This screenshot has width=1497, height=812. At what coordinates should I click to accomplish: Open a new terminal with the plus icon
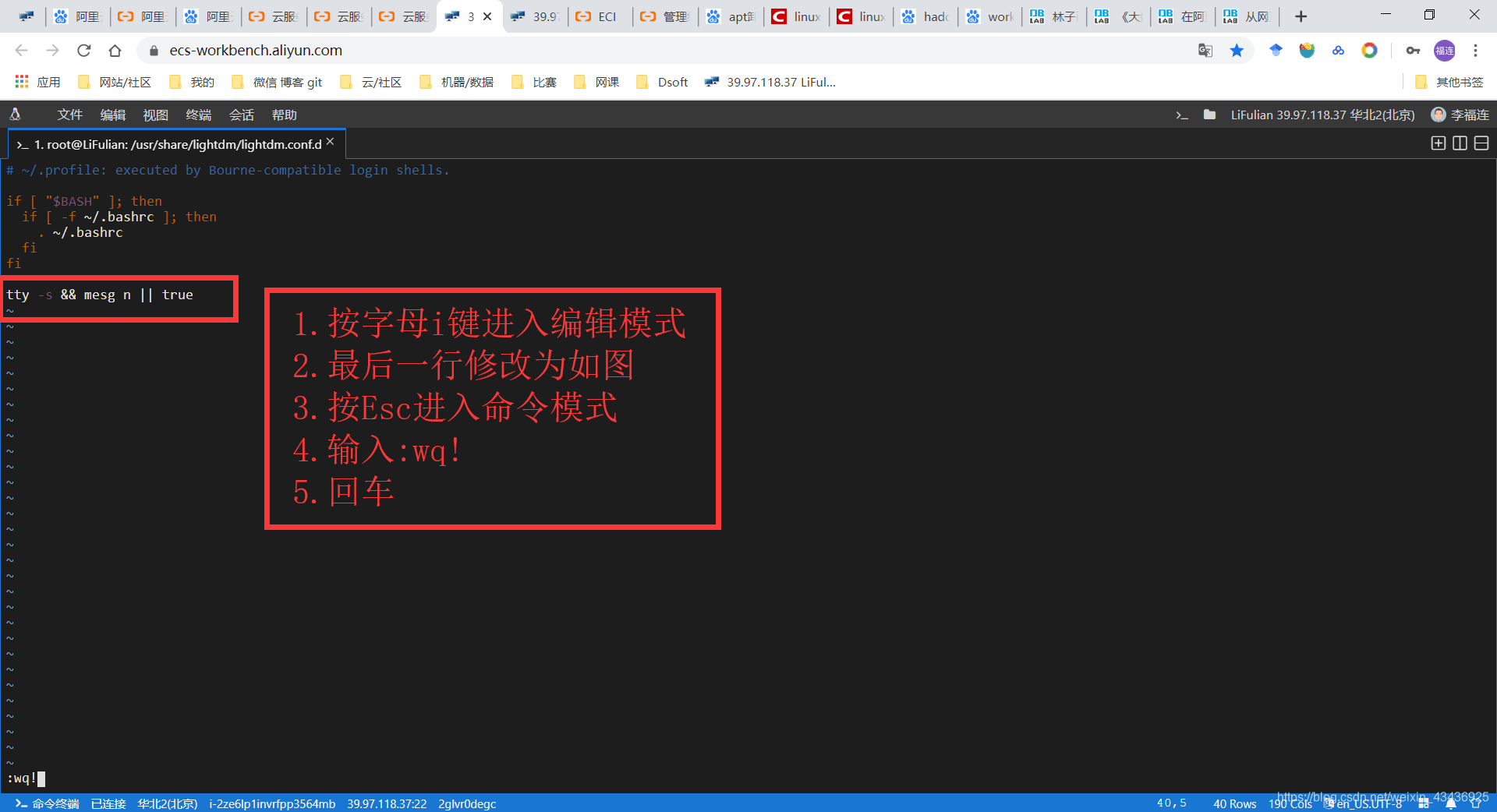click(x=1438, y=143)
